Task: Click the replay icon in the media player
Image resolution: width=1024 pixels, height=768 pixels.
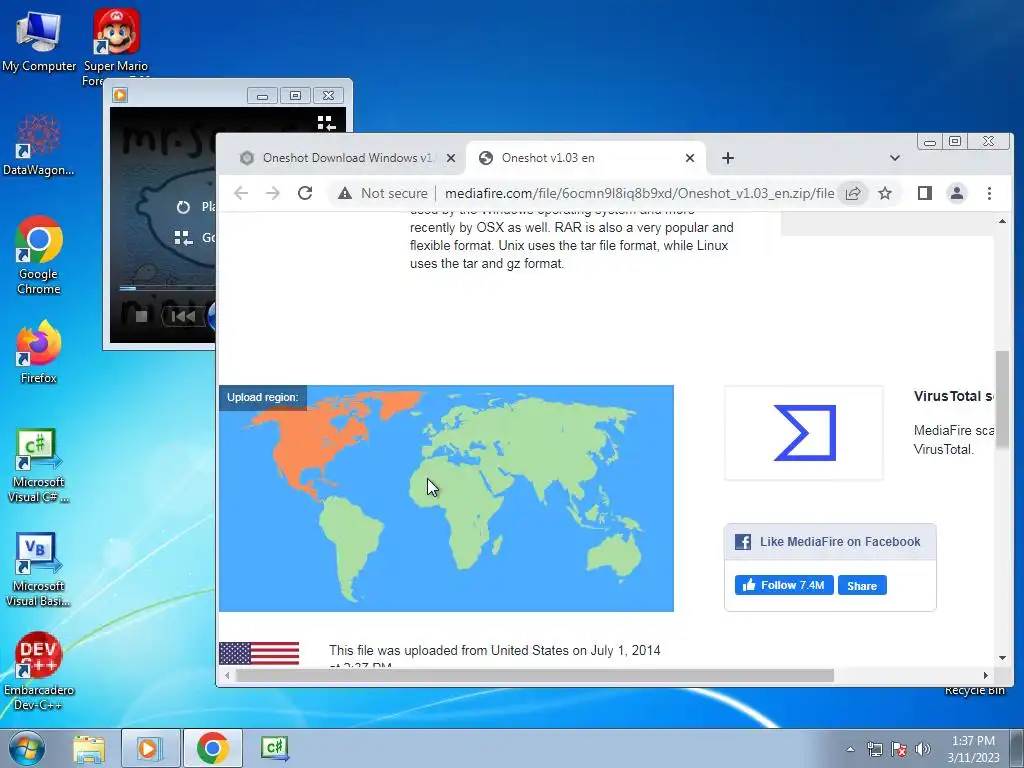Action: point(183,207)
